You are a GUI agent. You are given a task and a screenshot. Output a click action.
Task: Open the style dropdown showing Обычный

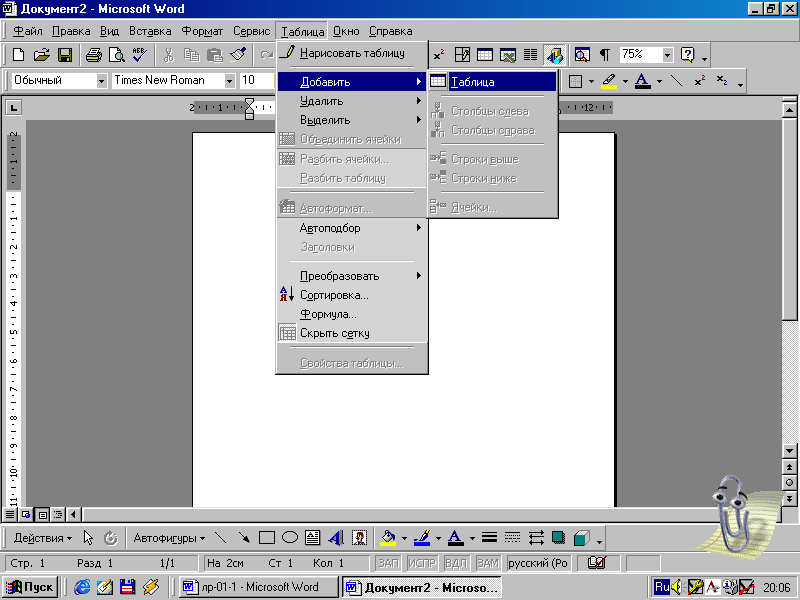coord(102,81)
